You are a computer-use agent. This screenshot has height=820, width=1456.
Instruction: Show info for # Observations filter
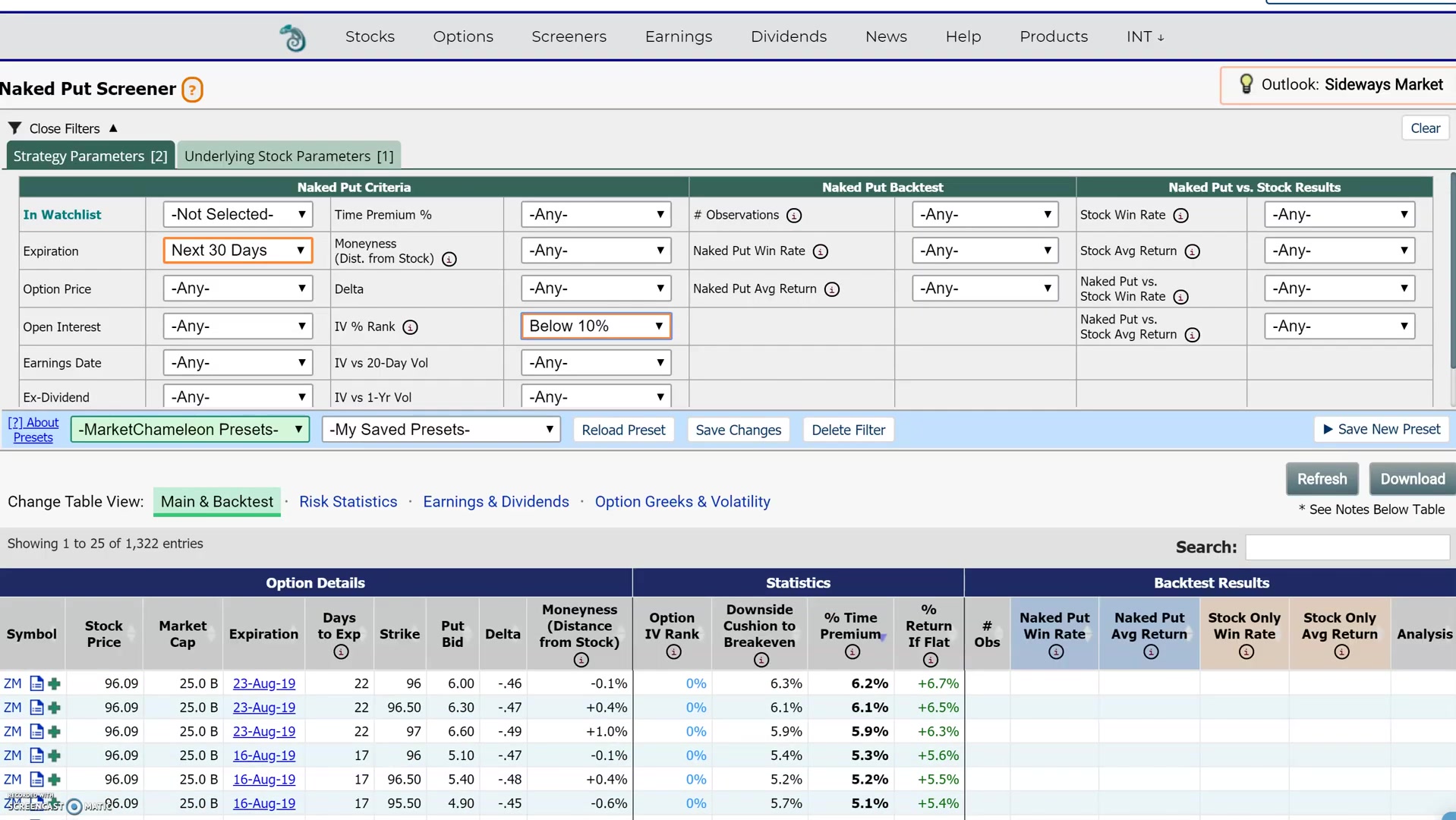point(794,216)
